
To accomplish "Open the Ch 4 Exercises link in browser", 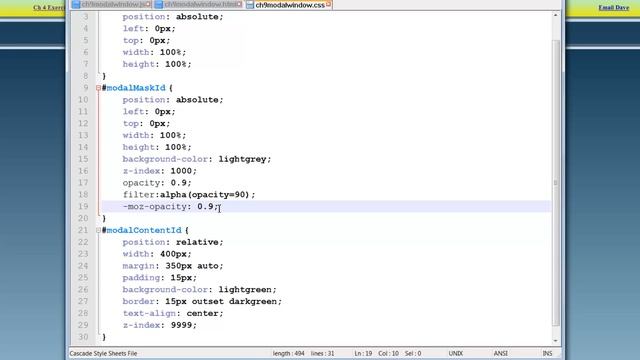I will [x=49, y=7].
